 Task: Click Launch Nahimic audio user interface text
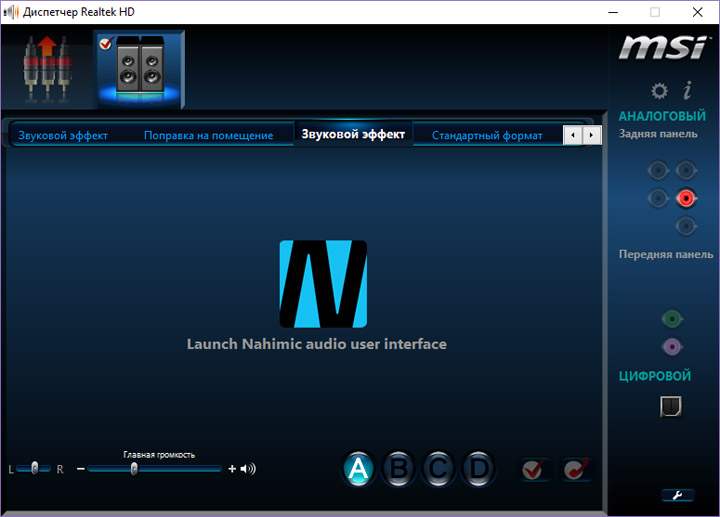(317, 344)
